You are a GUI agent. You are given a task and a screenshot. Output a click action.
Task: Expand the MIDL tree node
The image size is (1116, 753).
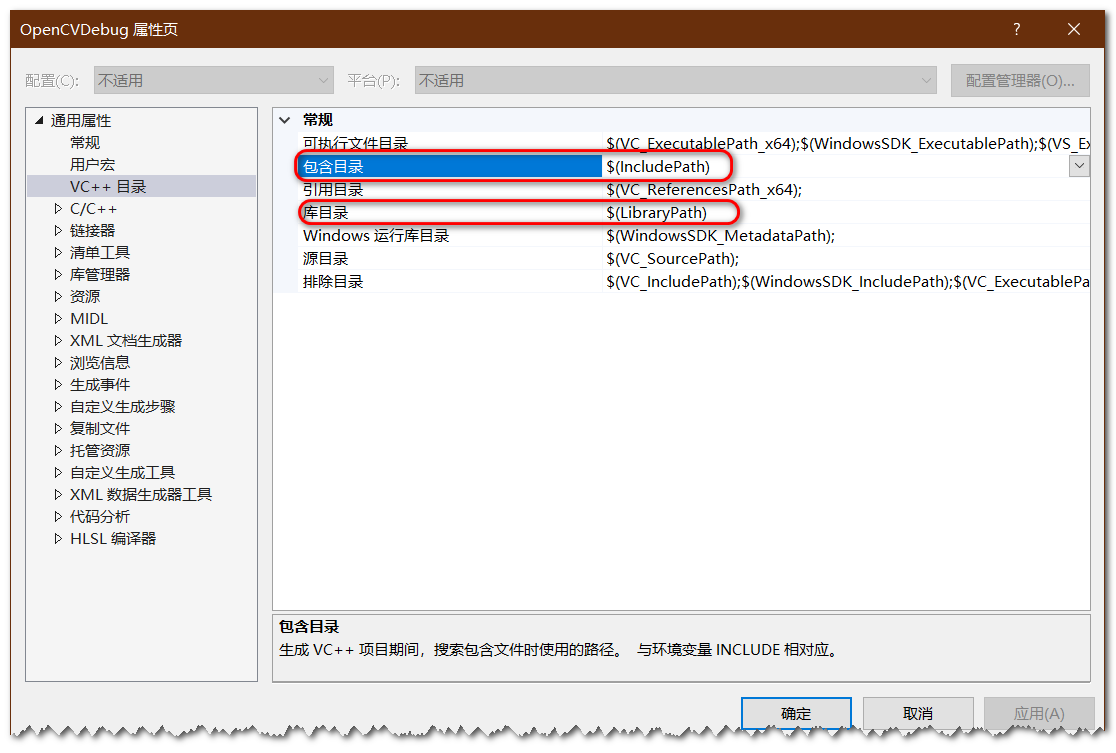(58, 319)
